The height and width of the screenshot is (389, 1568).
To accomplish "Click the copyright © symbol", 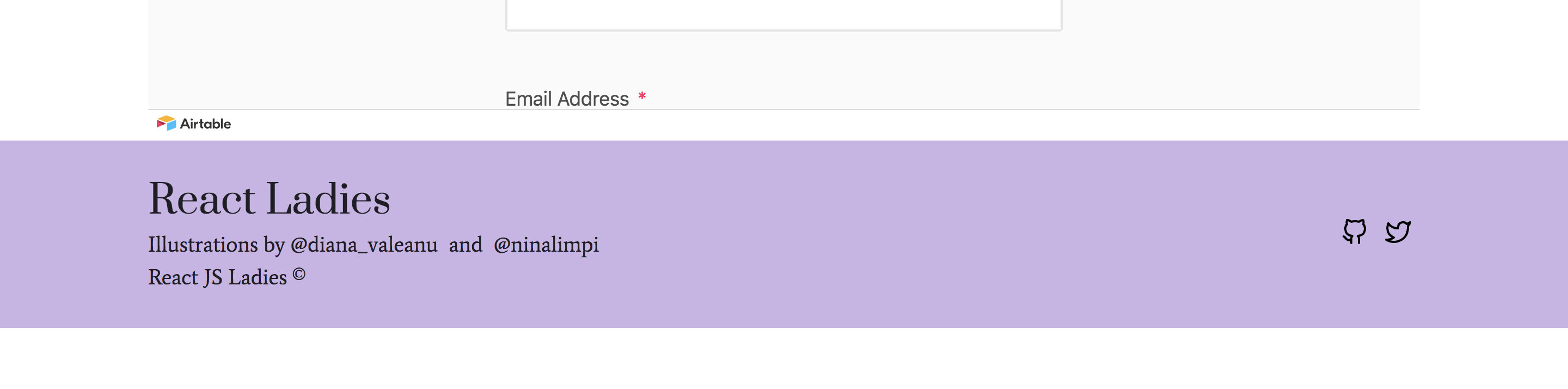I will (299, 274).
